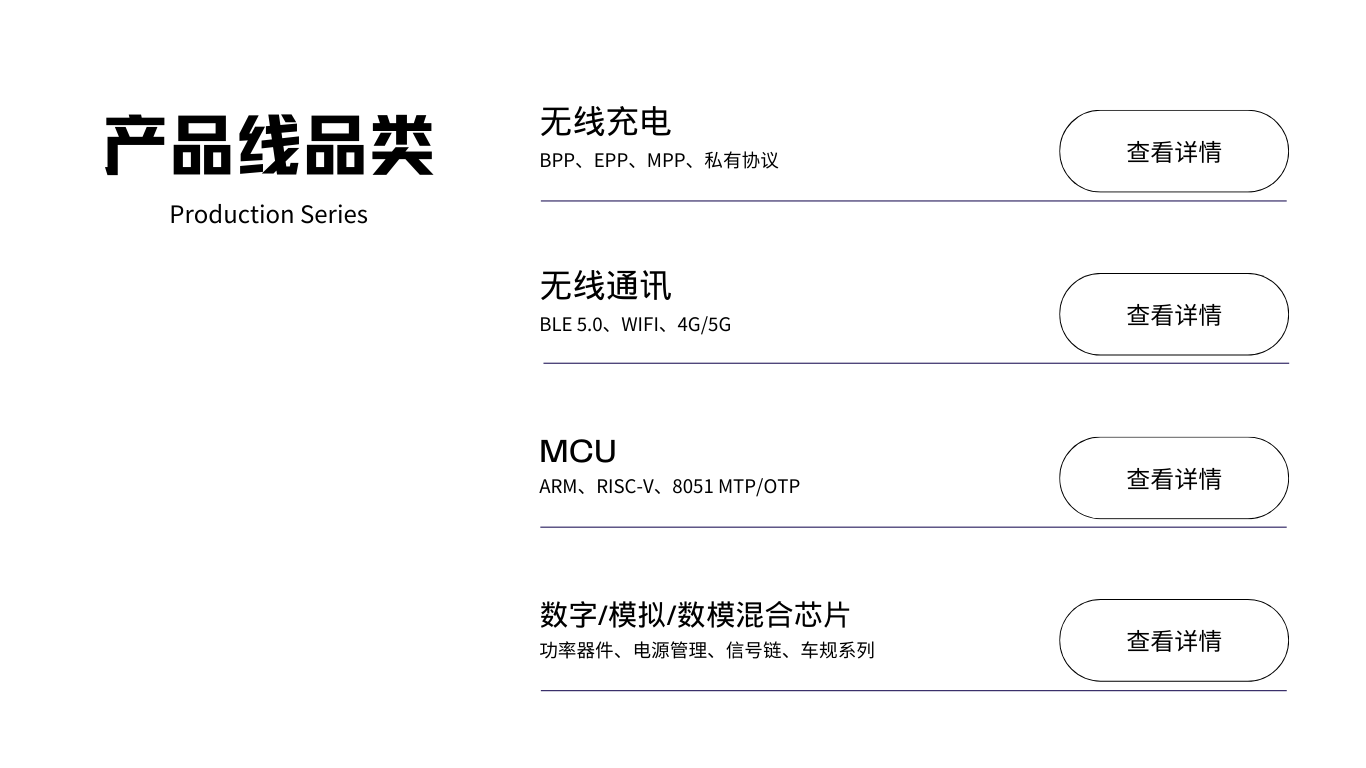Click the ARM、RISC-V、8051 MTP/OTP description
The width and height of the screenshot is (1366, 768).
click(669, 487)
